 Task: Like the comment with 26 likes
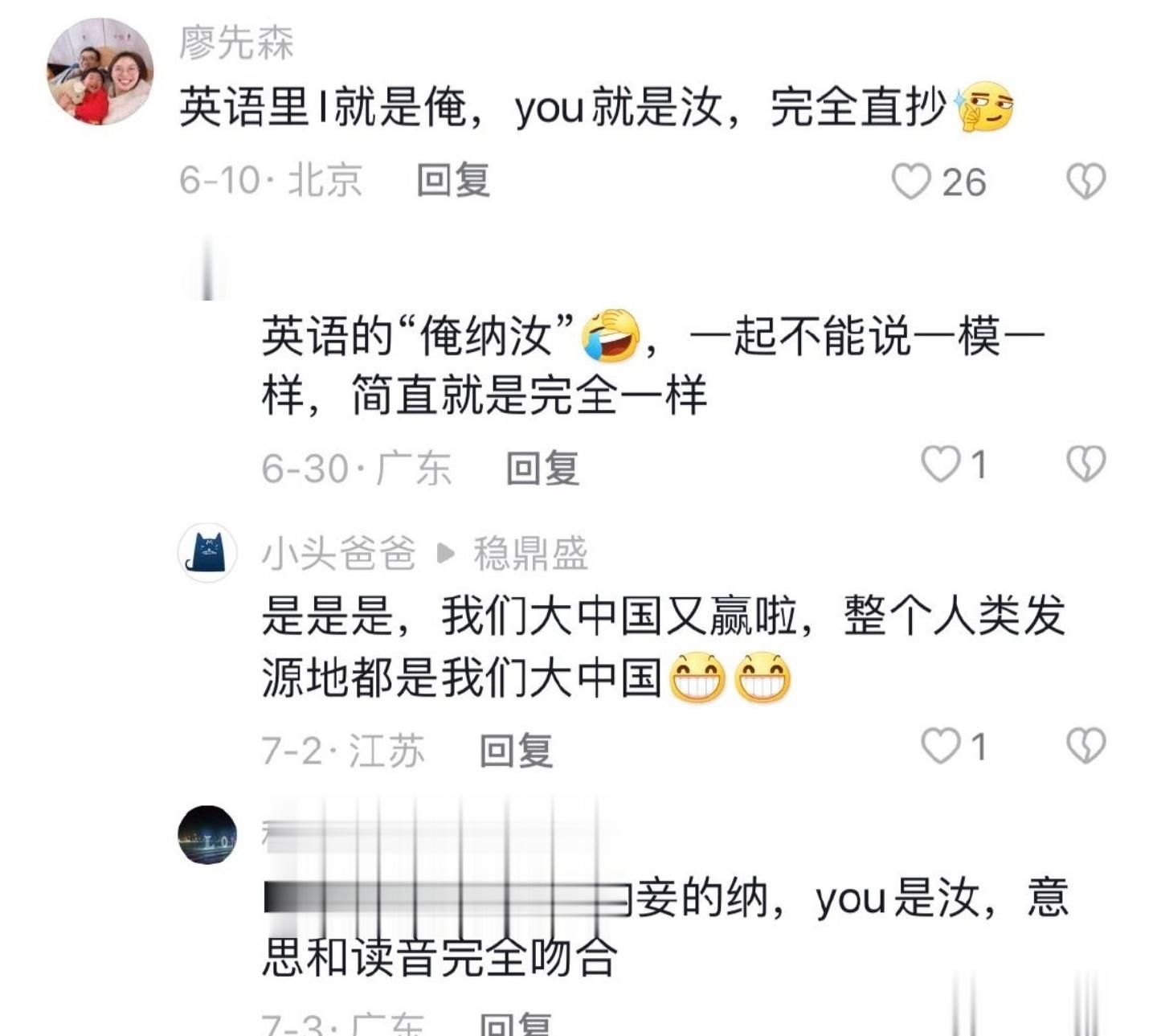point(911,181)
